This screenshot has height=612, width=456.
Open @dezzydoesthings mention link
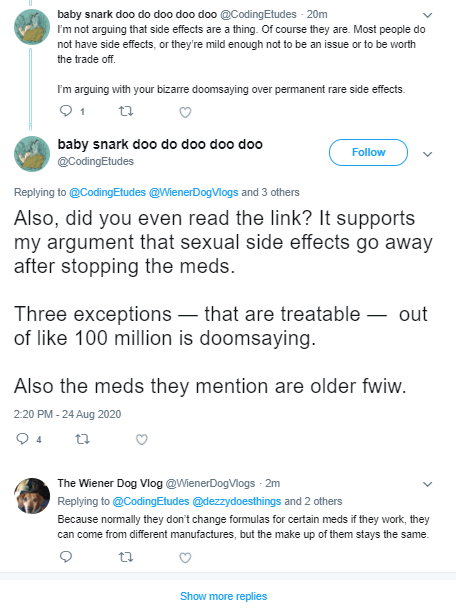pyautogui.click(x=237, y=501)
